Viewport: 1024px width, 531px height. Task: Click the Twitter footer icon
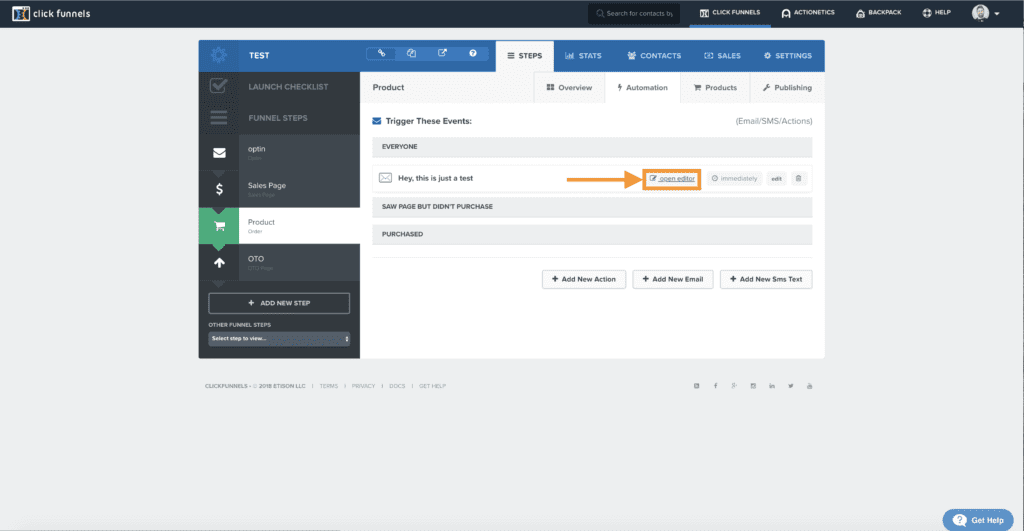(790, 386)
